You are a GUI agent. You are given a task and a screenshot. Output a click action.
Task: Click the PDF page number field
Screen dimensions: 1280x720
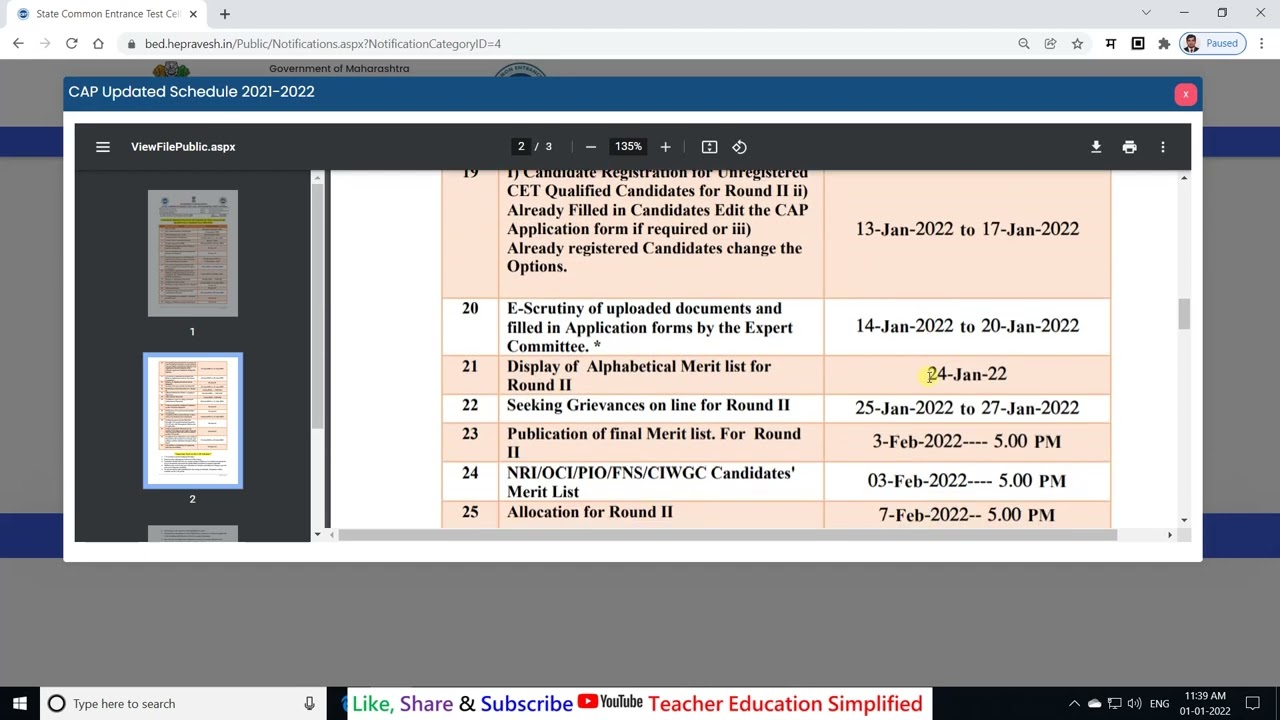[521, 147]
